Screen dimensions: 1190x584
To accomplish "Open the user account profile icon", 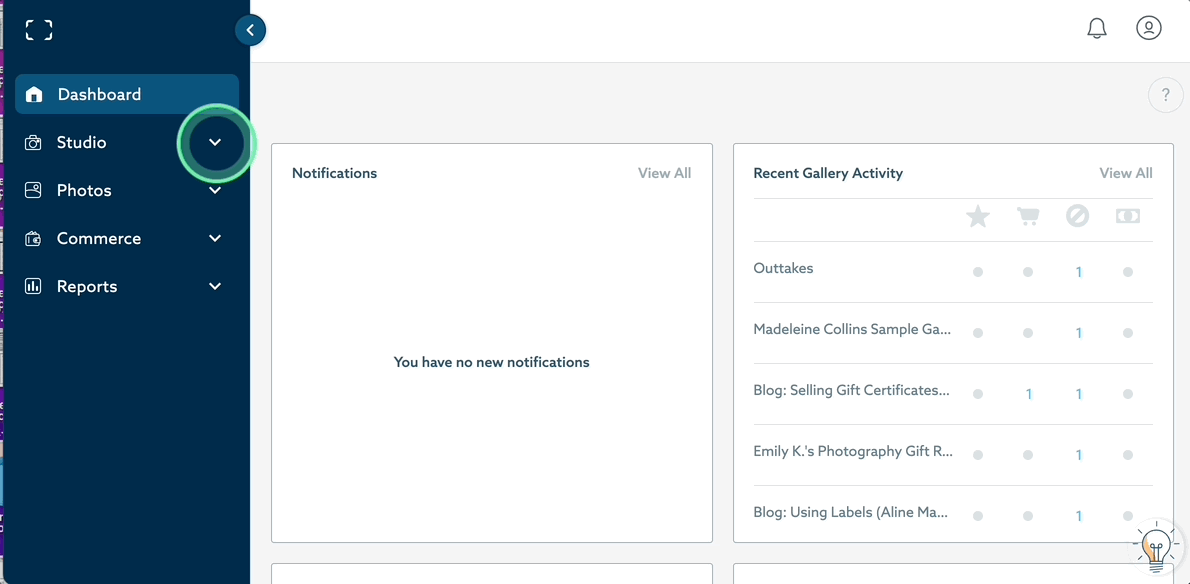I will 1149,28.
